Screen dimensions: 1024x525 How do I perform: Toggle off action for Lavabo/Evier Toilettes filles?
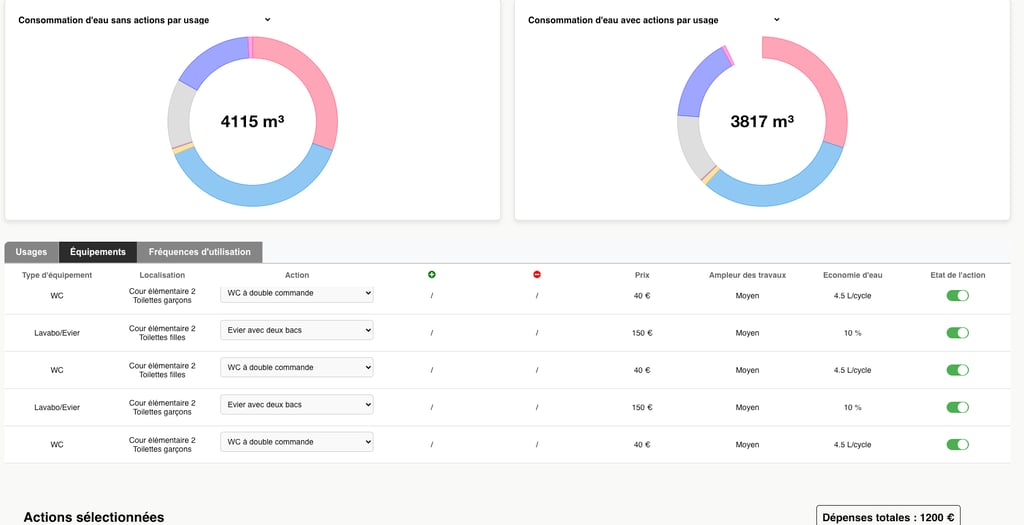(957, 333)
